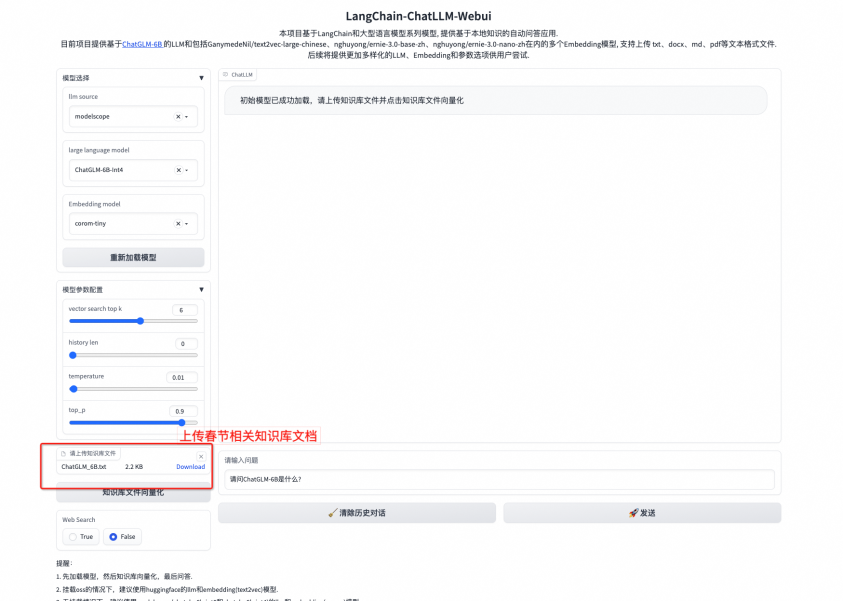Open the ChatGLM-6B hyperlink
843x601 pixels.
point(142,44)
